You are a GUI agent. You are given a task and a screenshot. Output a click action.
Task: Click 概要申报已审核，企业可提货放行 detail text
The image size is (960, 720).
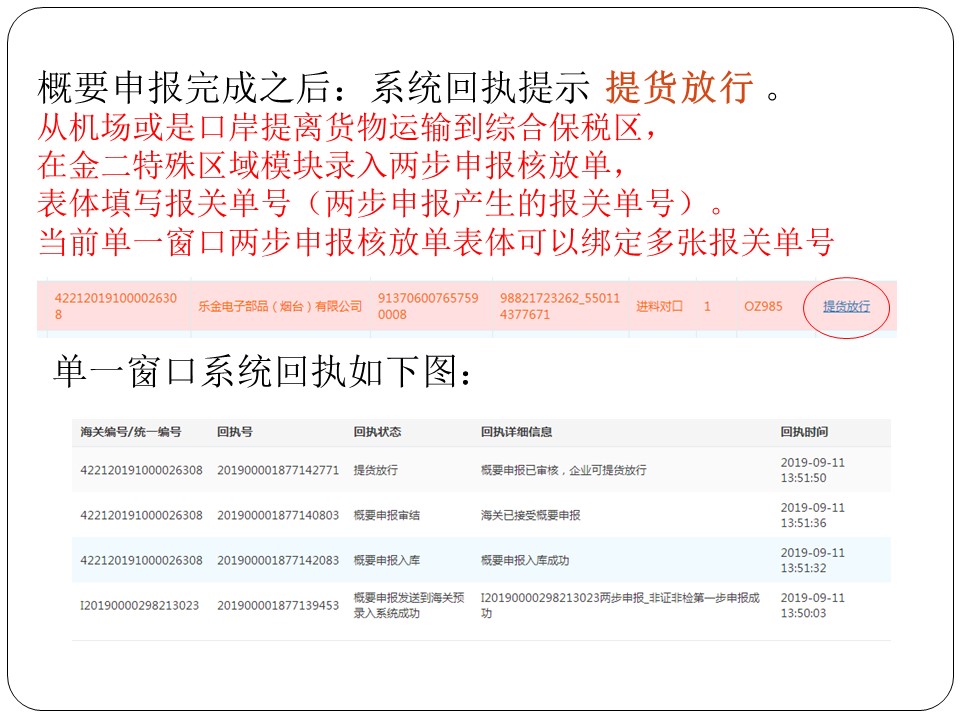tap(563, 469)
